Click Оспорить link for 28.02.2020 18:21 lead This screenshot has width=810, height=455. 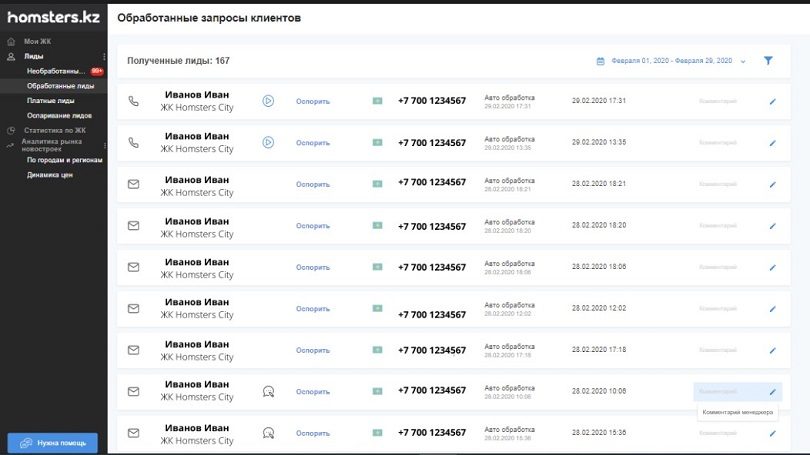(x=313, y=184)
